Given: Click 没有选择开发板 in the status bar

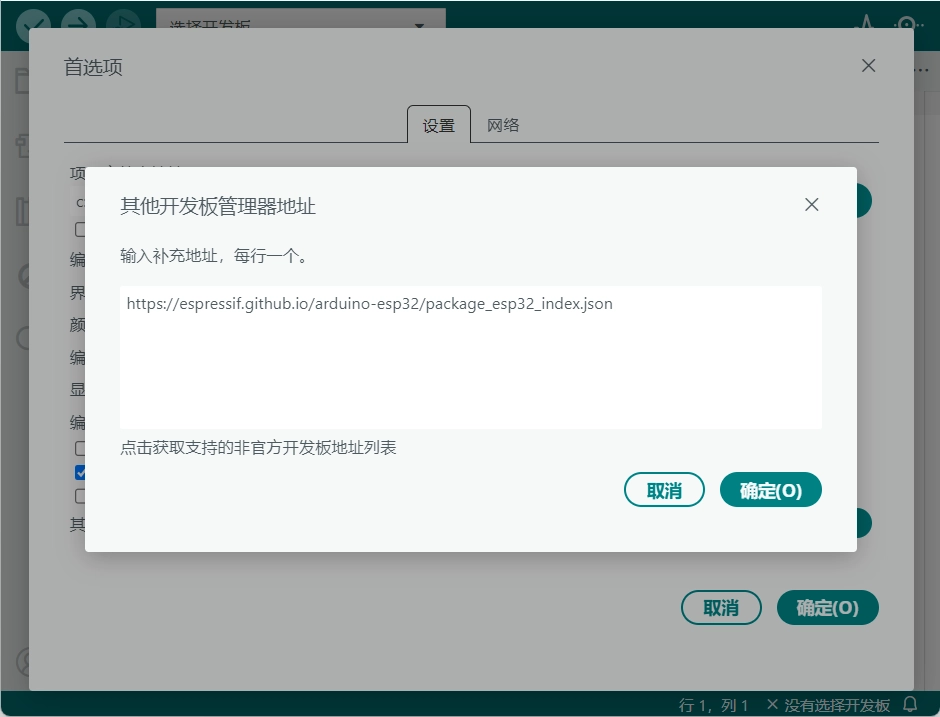Looking at the screenshot, I should click(x=829, y=705).
